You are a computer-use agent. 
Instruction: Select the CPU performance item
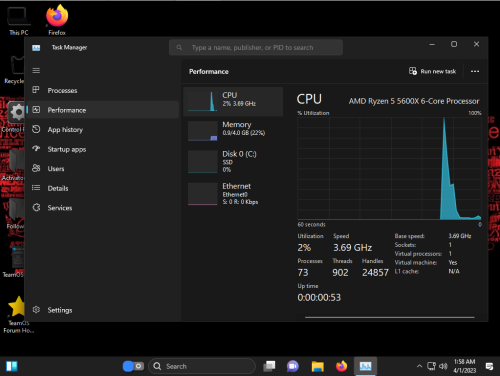(x=233, y=102)
